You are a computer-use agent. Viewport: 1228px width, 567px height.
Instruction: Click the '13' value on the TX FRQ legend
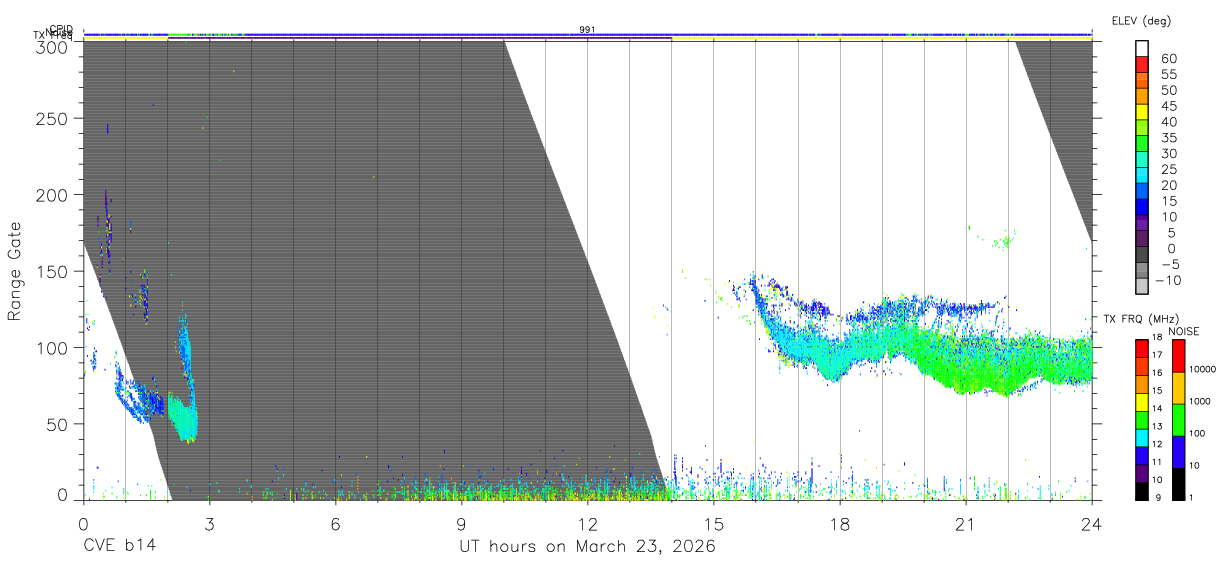pyautogui.click(x=1155, y=426)
